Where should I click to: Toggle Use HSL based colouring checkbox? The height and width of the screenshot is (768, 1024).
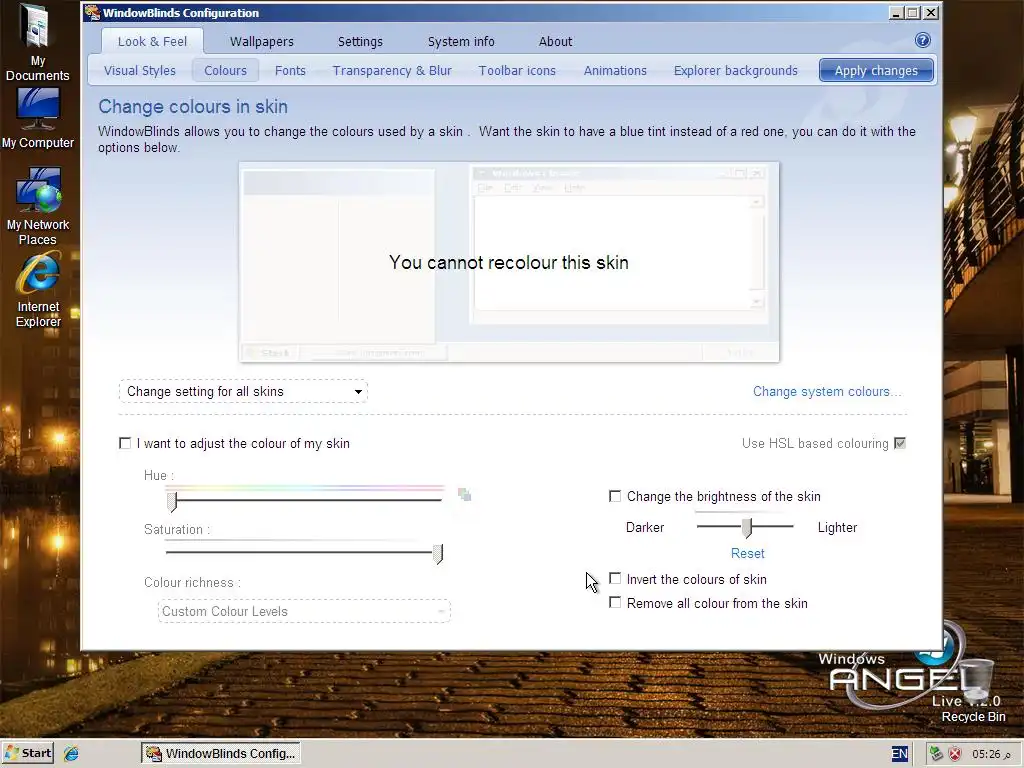tap(900, 443)
